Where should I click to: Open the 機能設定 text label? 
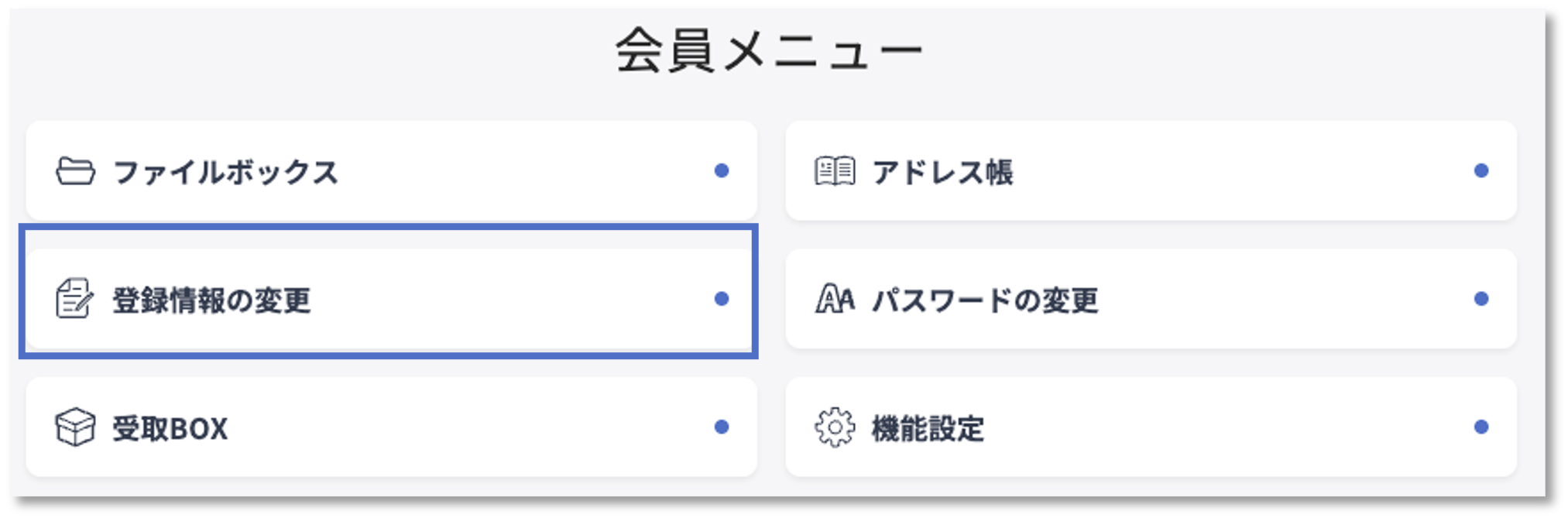click(928, 429)
